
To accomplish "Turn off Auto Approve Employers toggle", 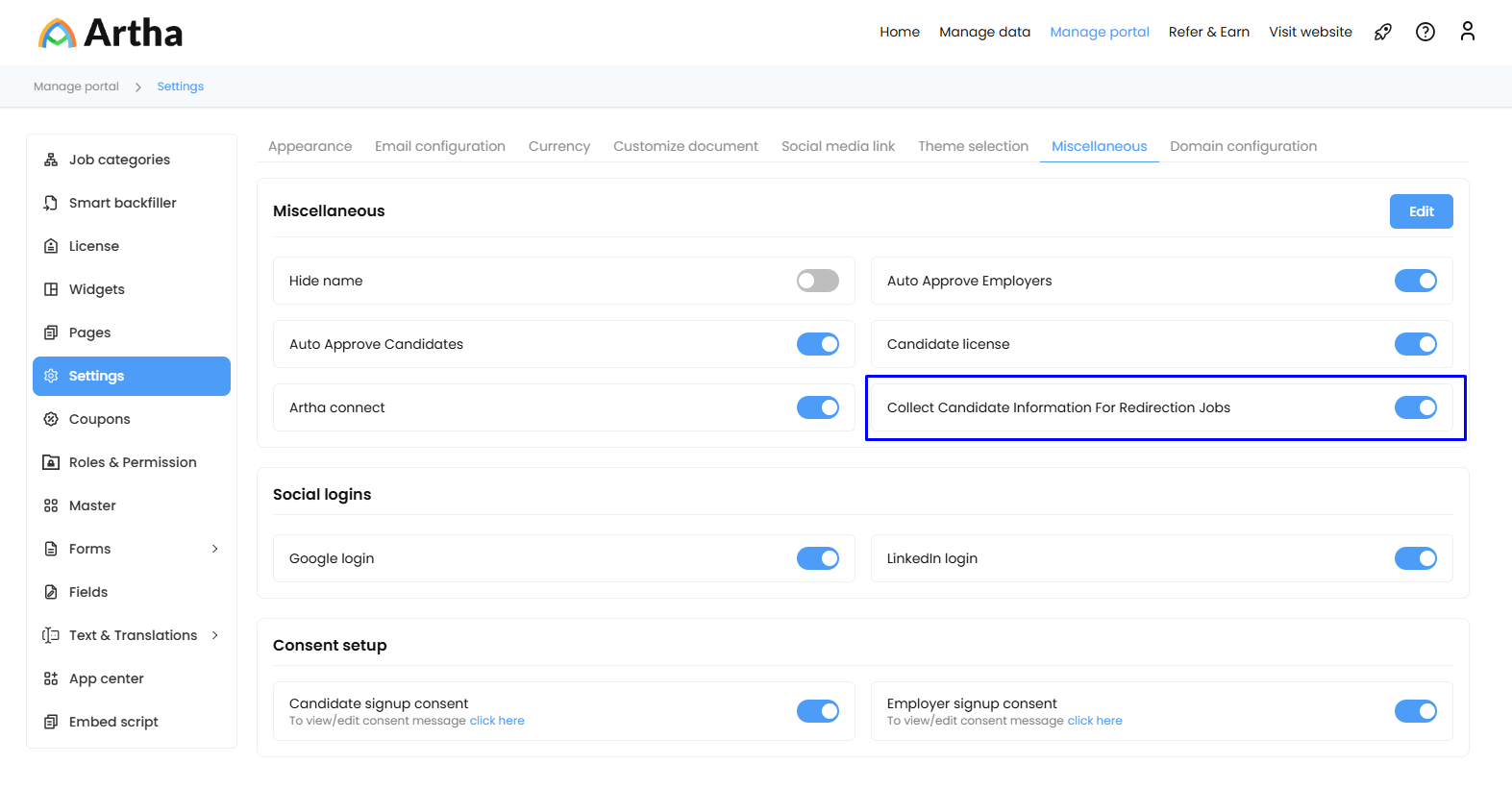I will [x=1415, y=281].
